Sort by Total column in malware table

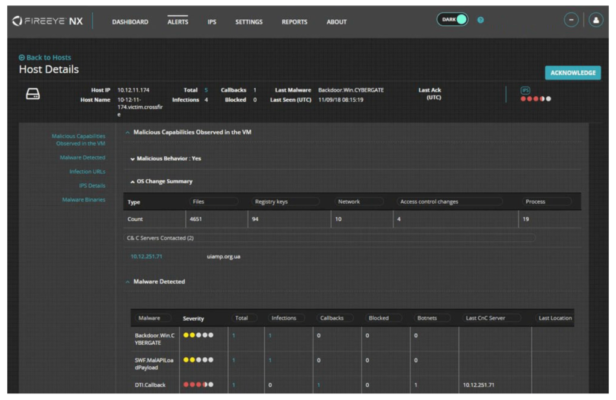click(245, 318)
